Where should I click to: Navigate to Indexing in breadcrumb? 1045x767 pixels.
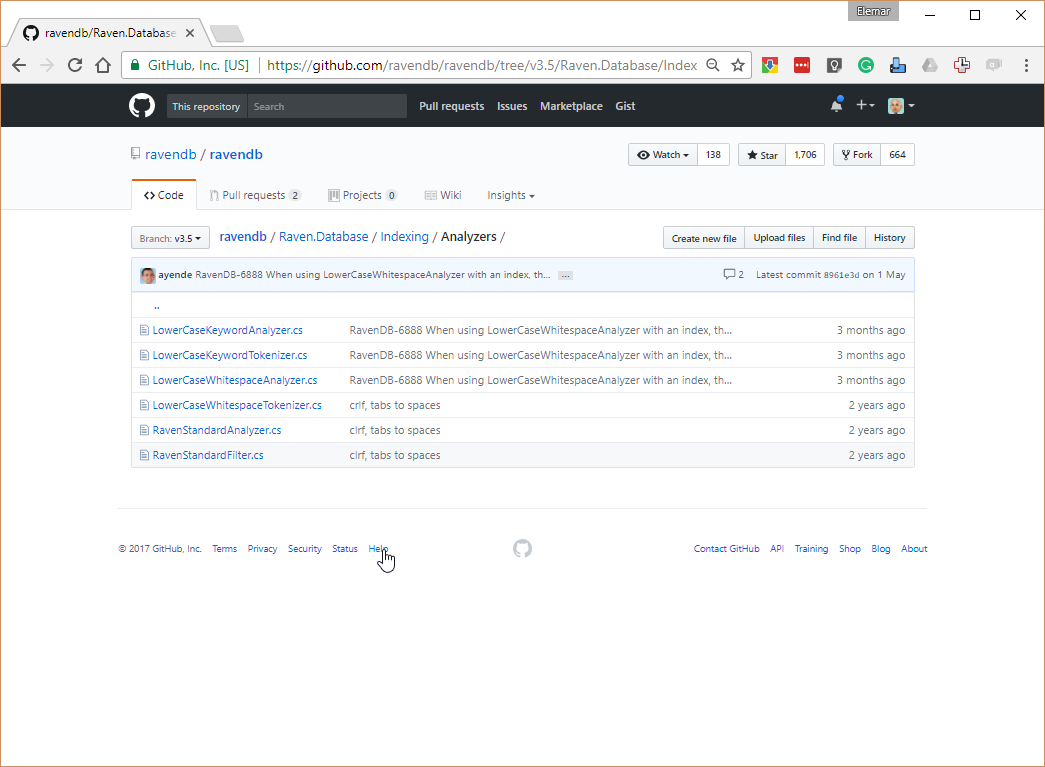tap(405, 237)
